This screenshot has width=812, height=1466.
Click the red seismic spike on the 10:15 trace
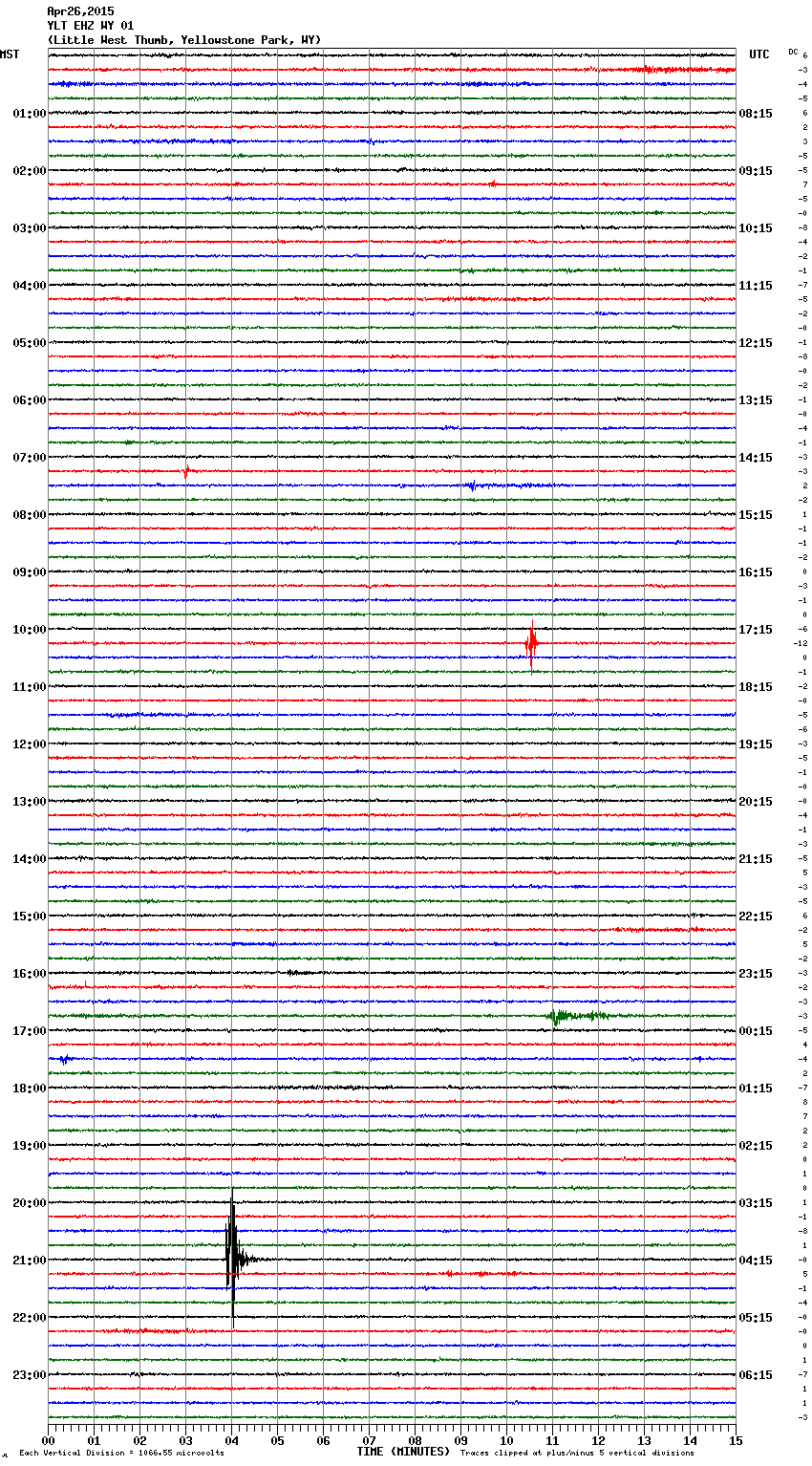click(531, 645)
